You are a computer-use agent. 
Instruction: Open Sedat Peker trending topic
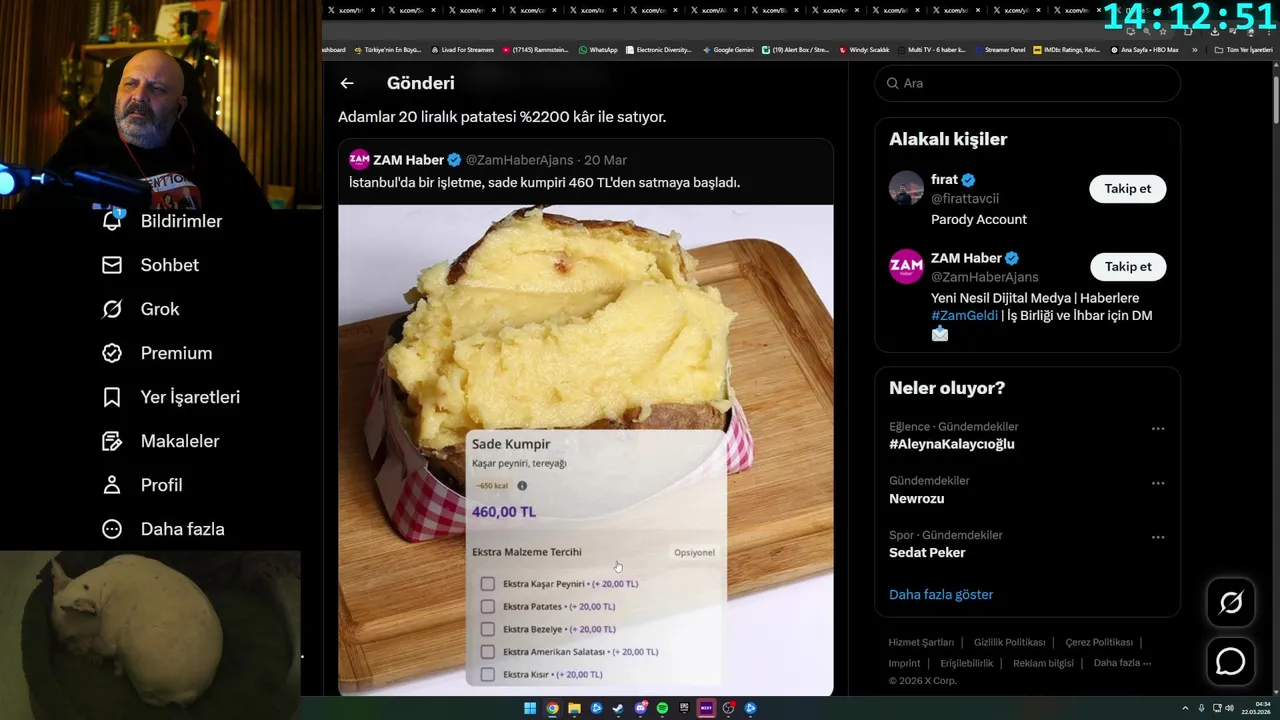pos(927,552)
